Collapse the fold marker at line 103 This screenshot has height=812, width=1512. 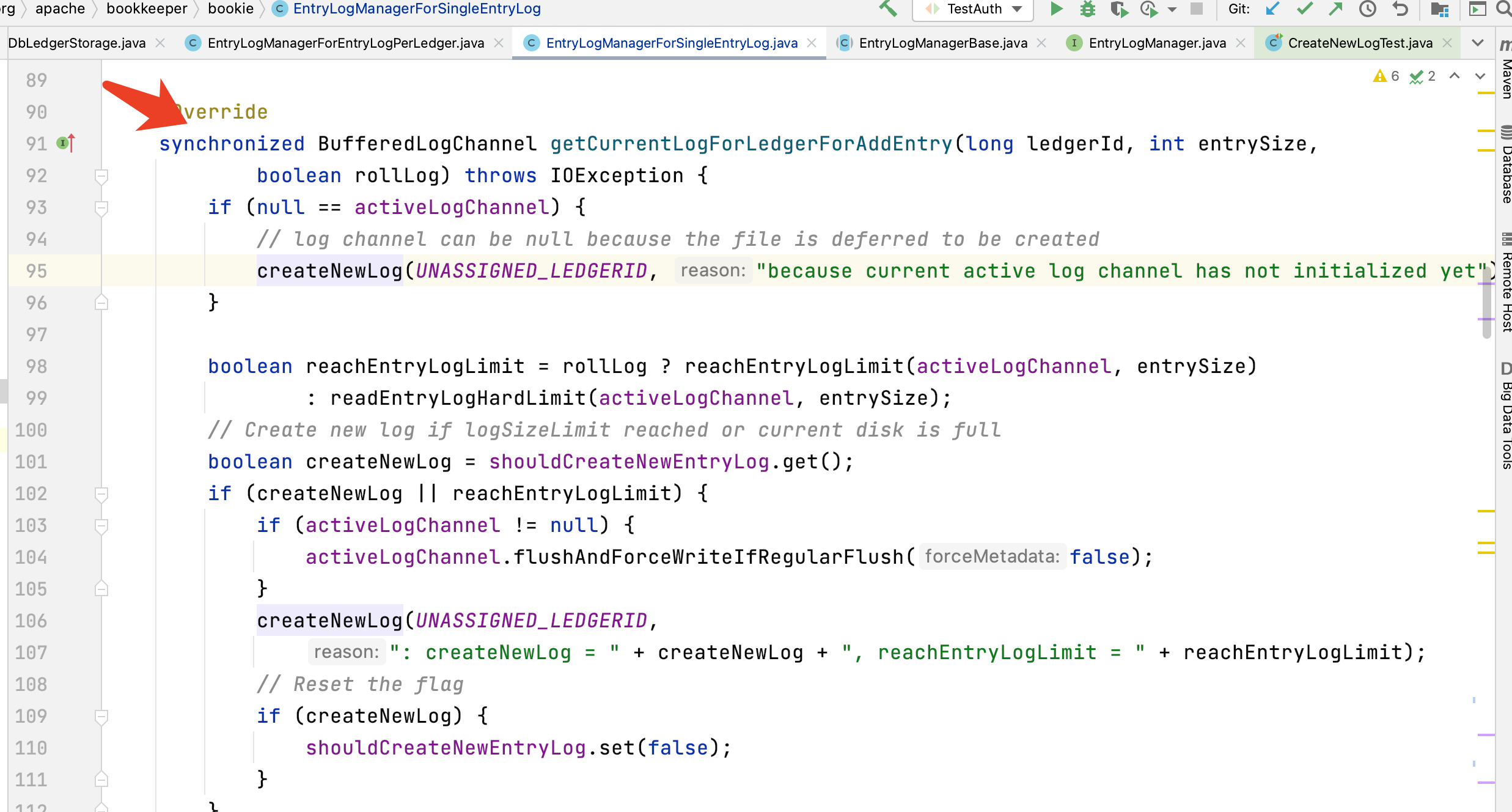tap(101, 526)
